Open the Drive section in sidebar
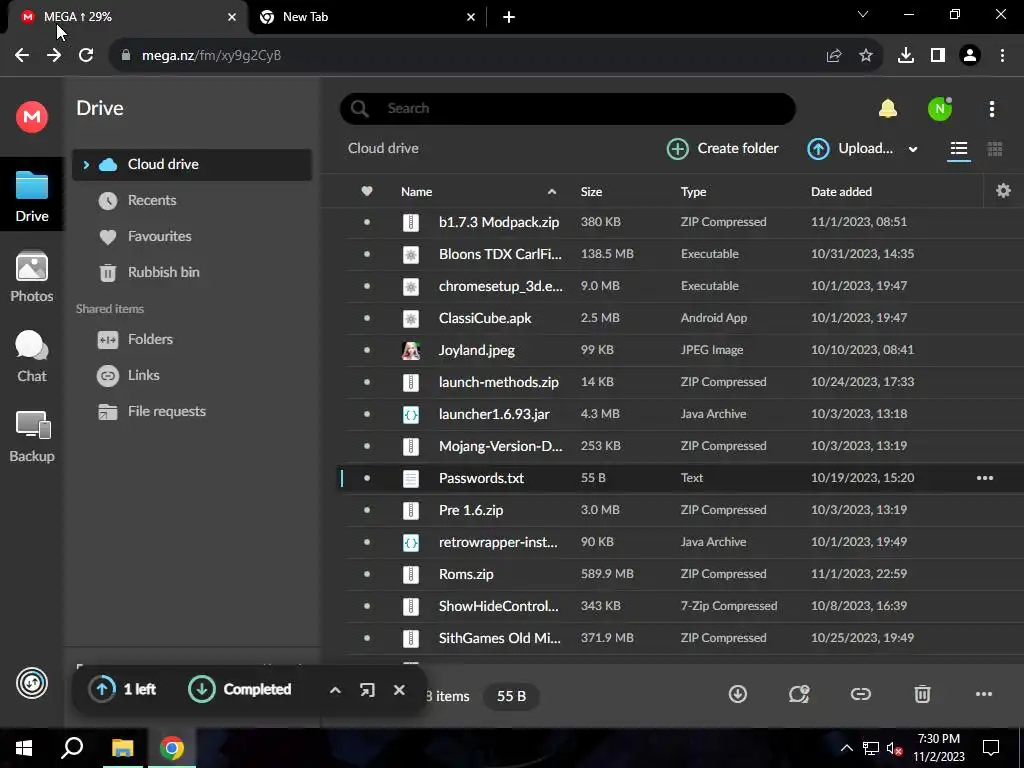1024x768 pixels. tap(31, 196)
